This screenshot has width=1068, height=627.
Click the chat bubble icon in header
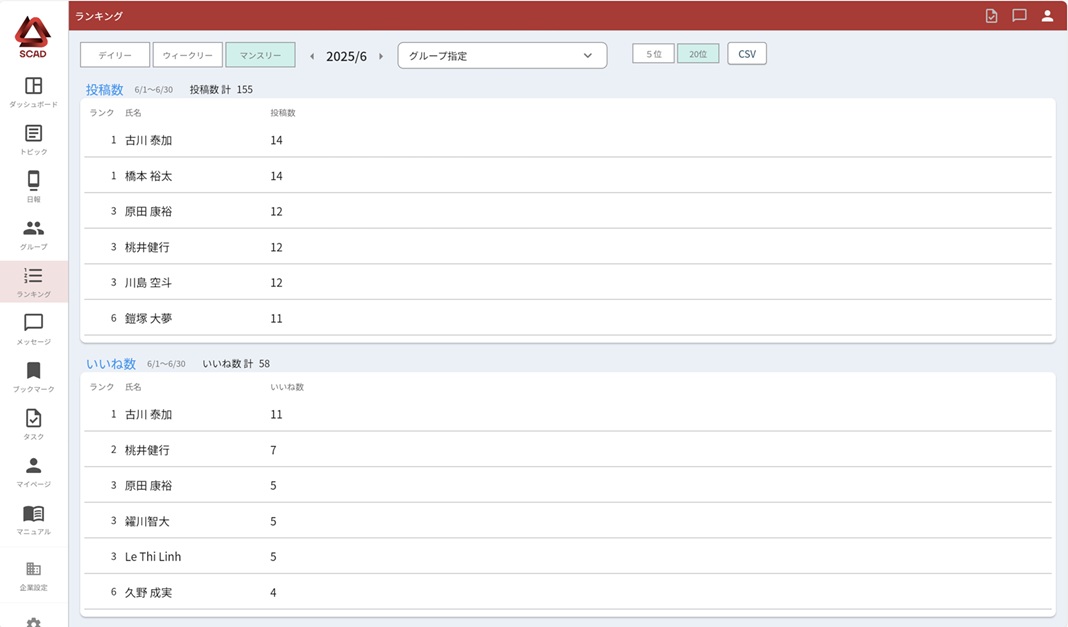pos(1019,16)
